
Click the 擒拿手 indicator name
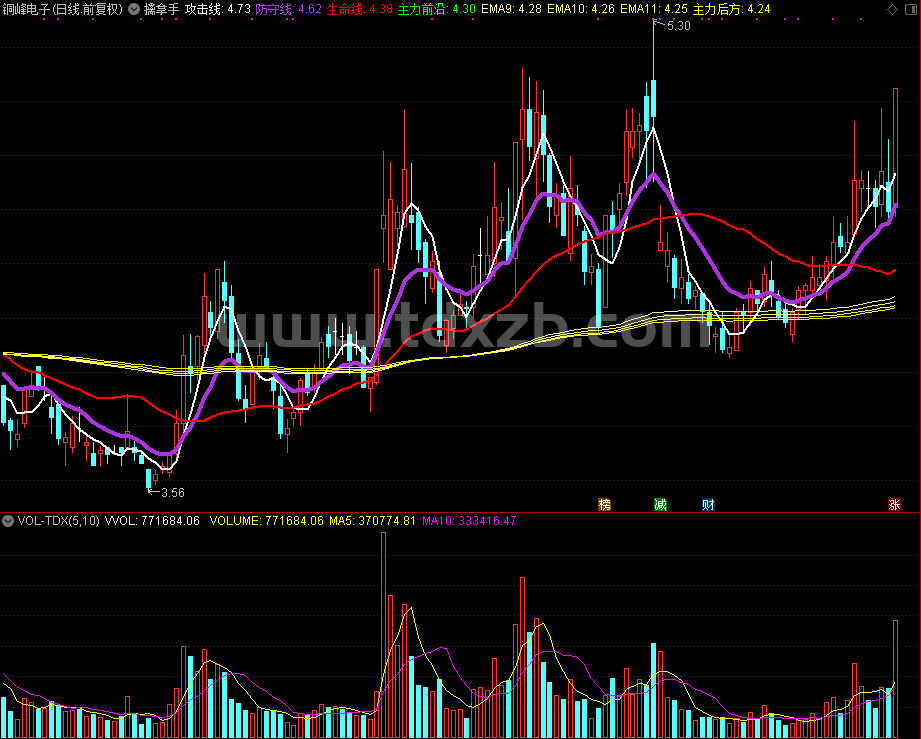tap(162, 9)
